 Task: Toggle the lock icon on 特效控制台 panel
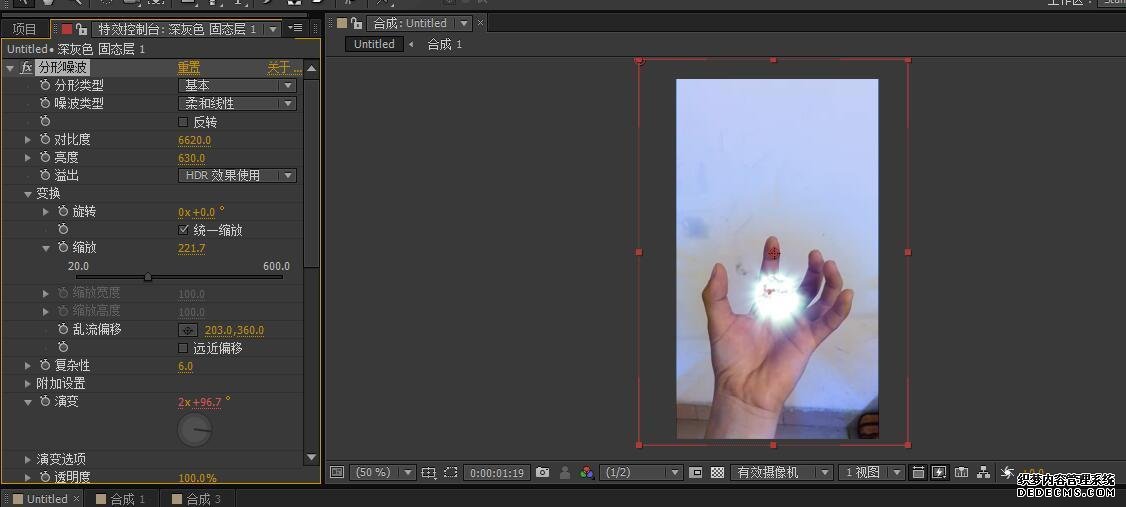click(x=81, y=29)
